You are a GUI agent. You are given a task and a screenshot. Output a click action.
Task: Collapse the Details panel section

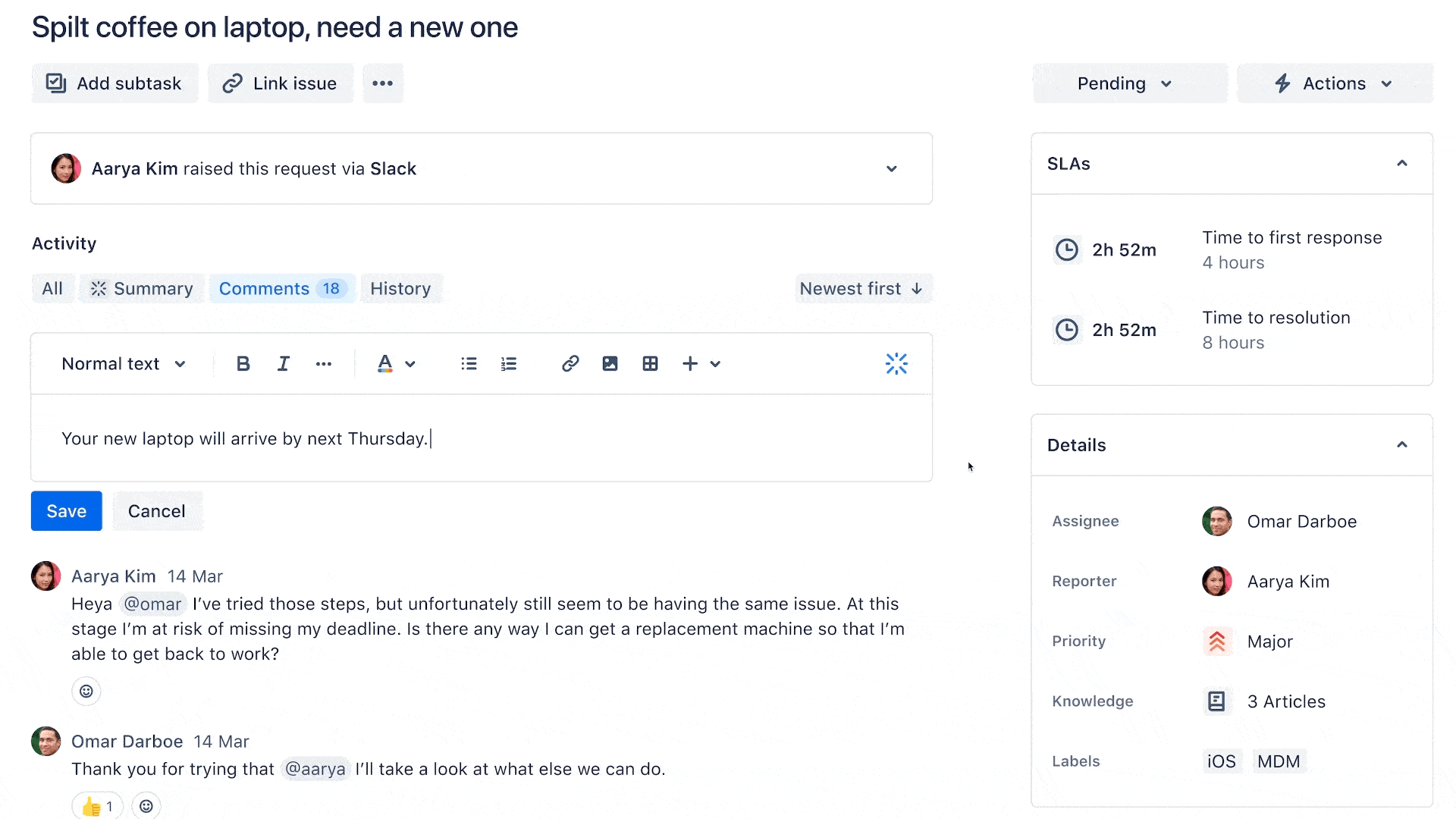point(1402,445)
